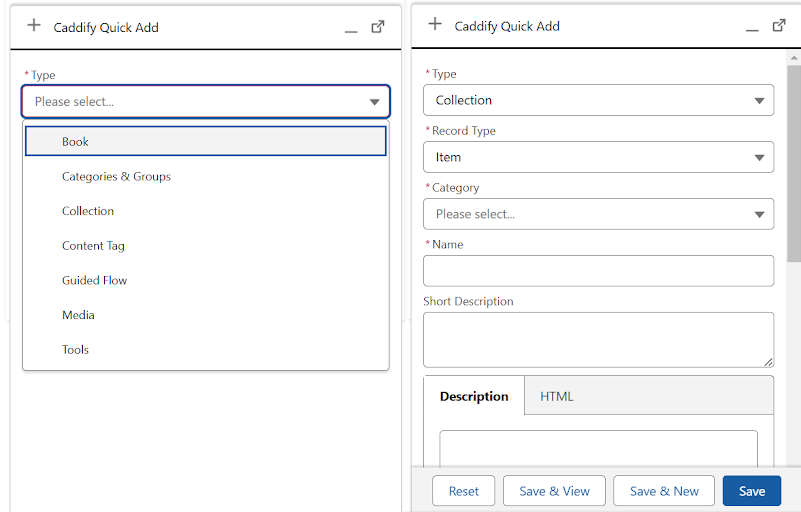Viewport: 801px width, 512px height.
Task: Pop out the right Caddify Quick Add panel
Action: tap(779, 26)
